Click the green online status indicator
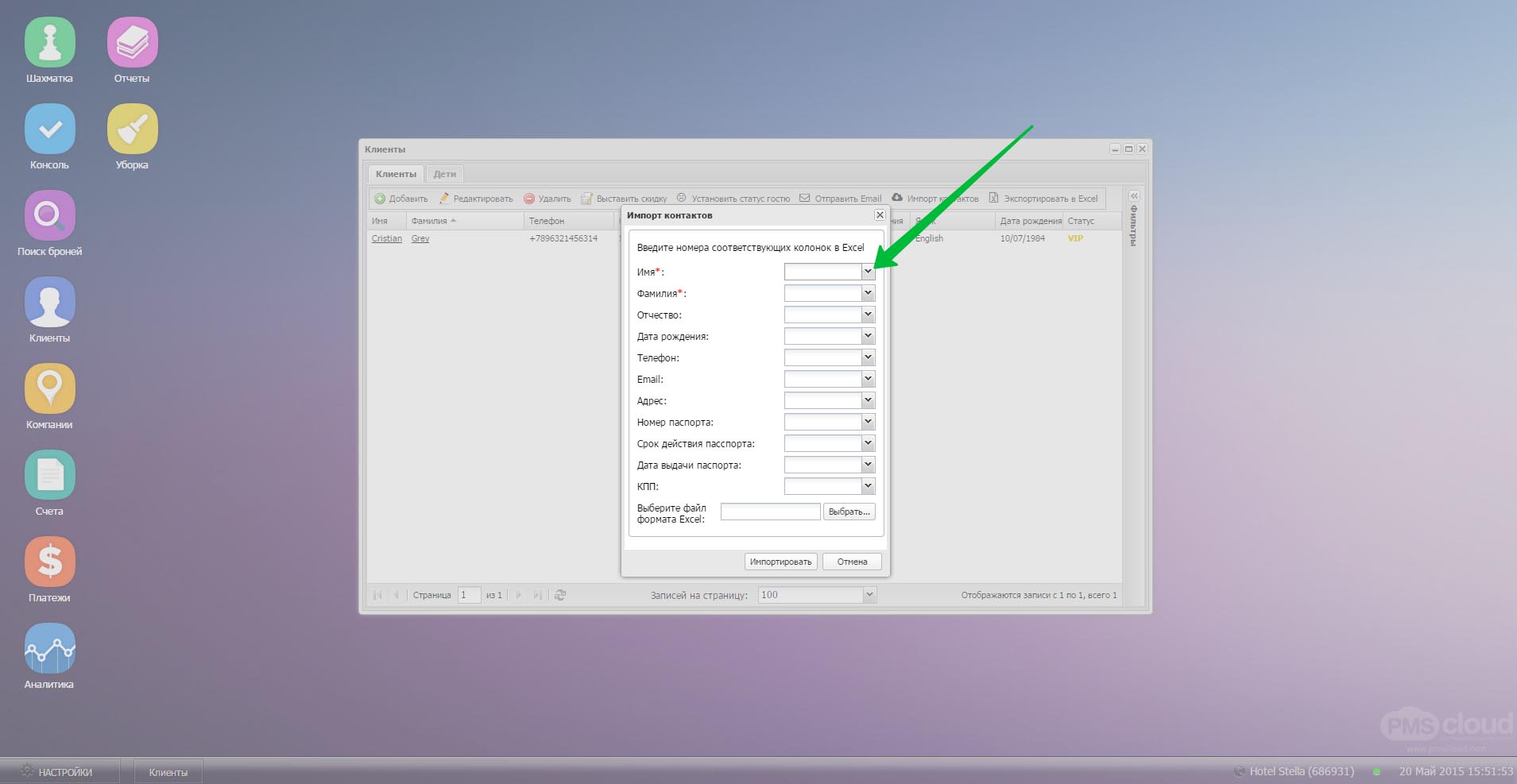This screenshot has width=1517, height=784. [x=1376, y=771]
